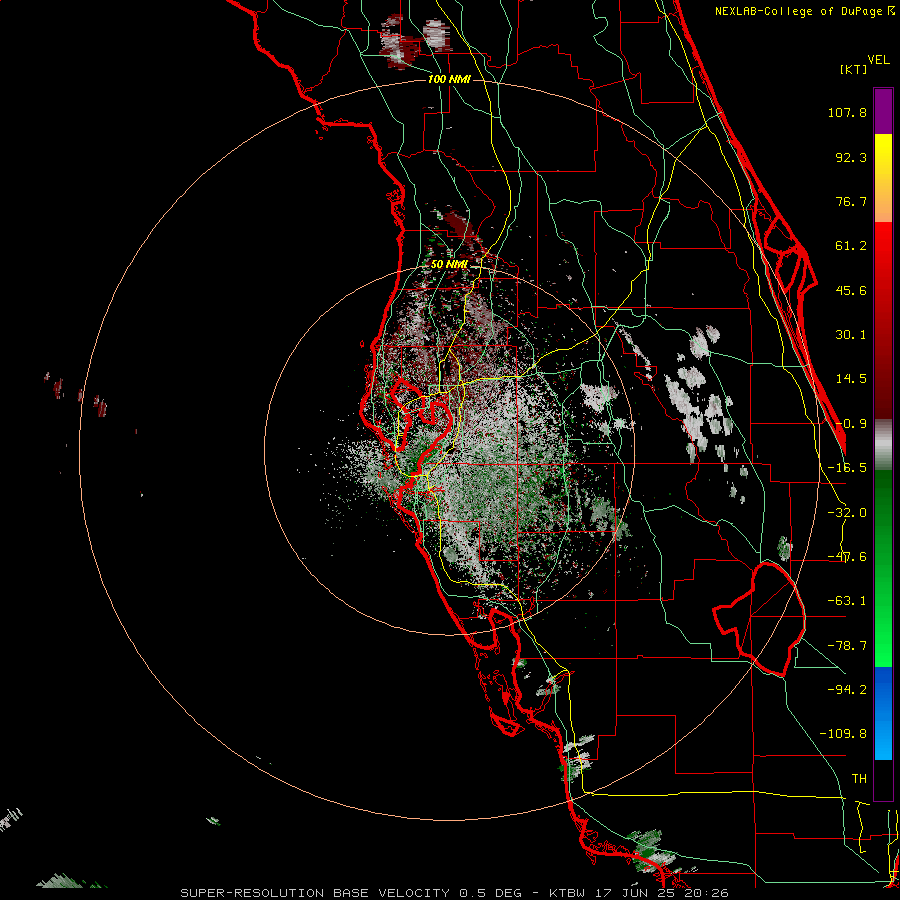
Task: Click the TH label on the legend
Action: point(859,778)
